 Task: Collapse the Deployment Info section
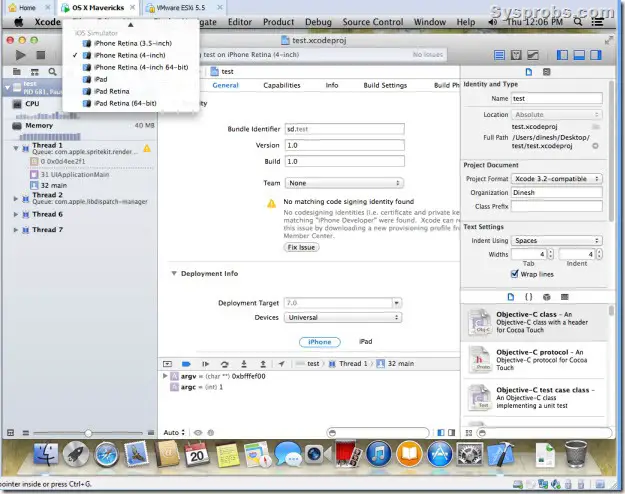(x=174, y=274)
